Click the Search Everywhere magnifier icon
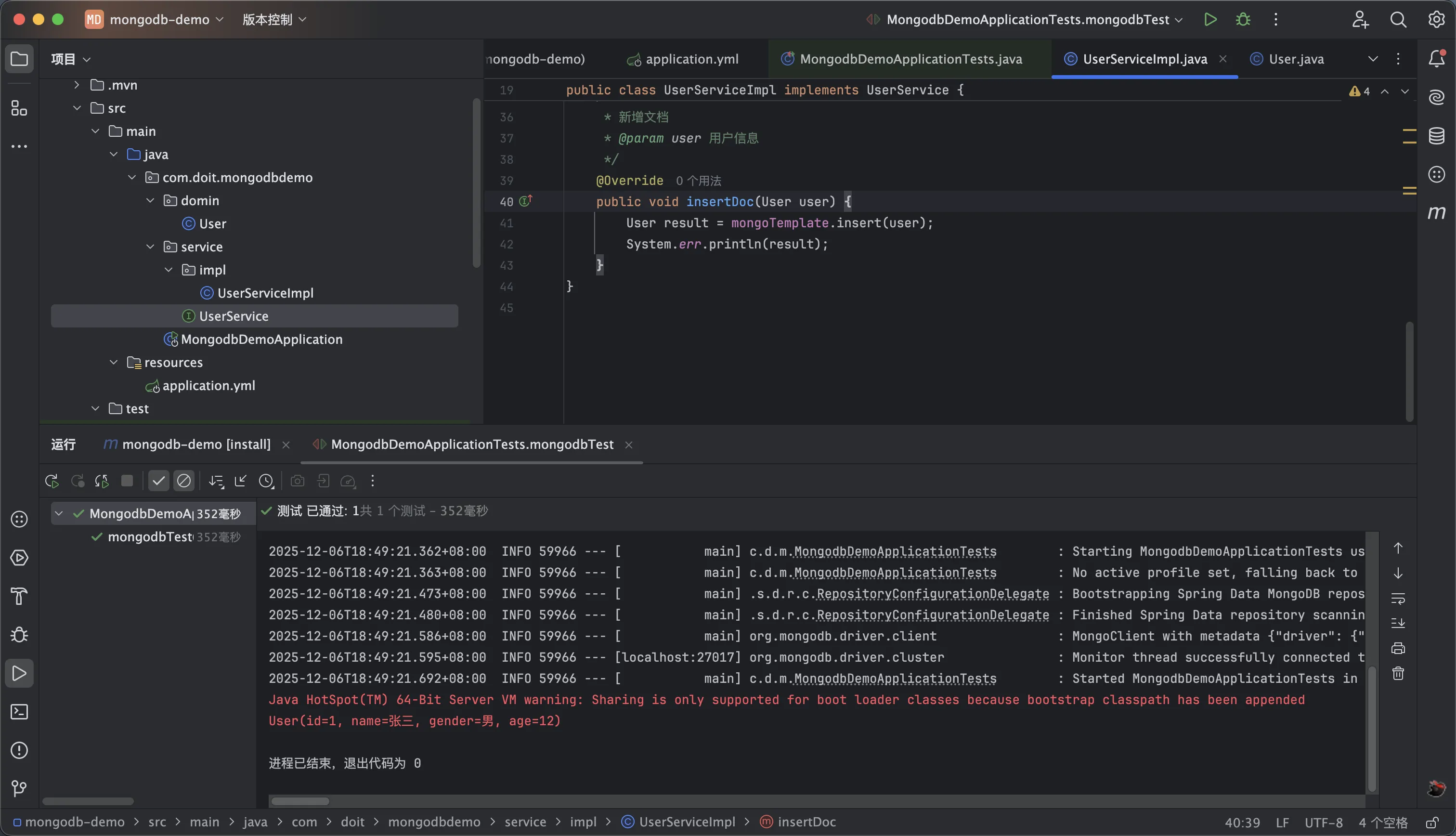1456x836 pixels. coord(1398,20)
